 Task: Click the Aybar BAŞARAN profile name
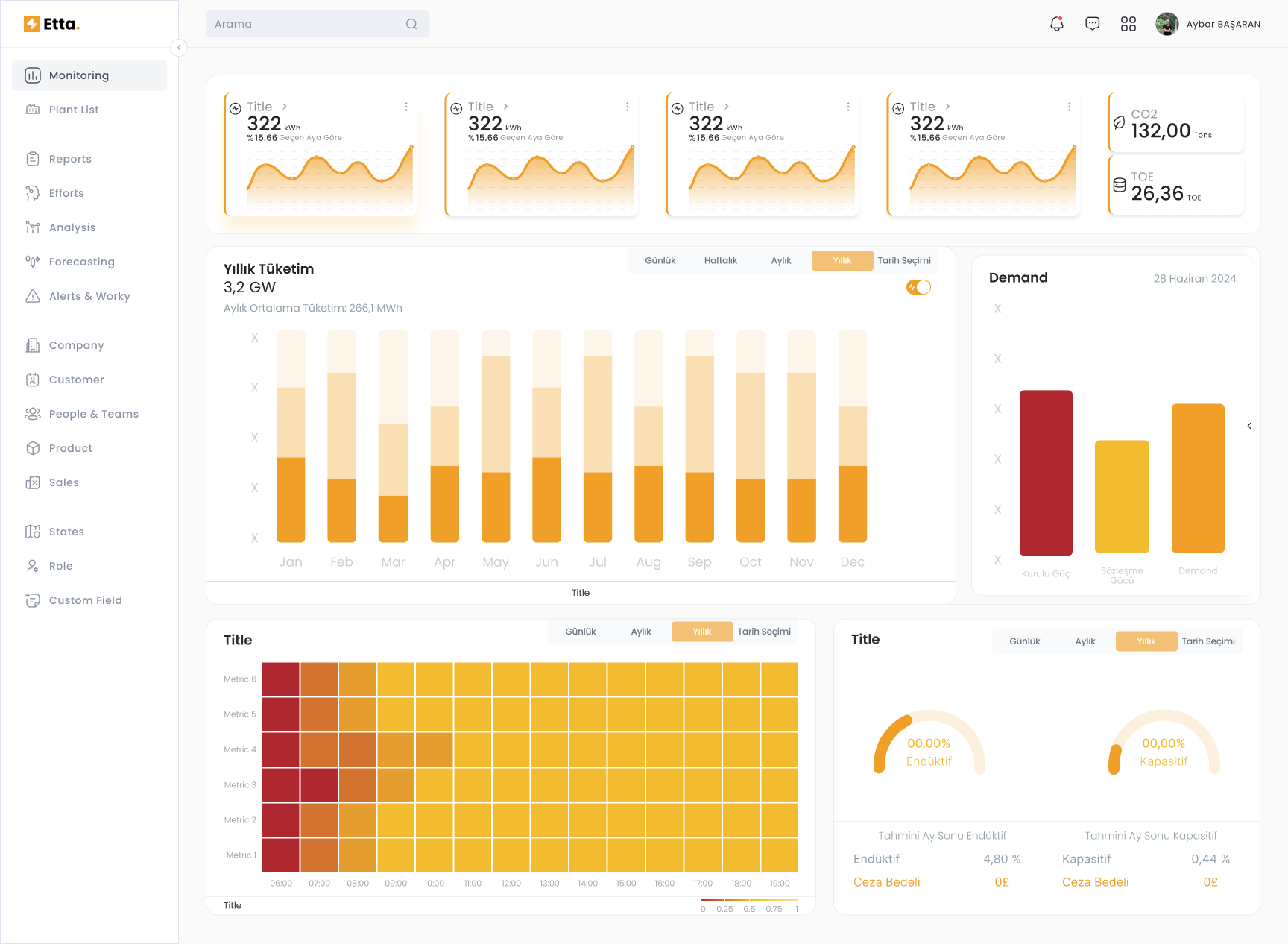click(1223, 24)
